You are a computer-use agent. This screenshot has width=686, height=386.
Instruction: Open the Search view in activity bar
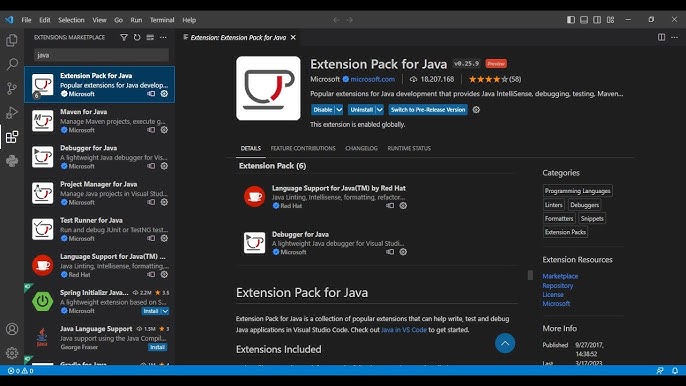pyautogui.click(x=12, y=64)
